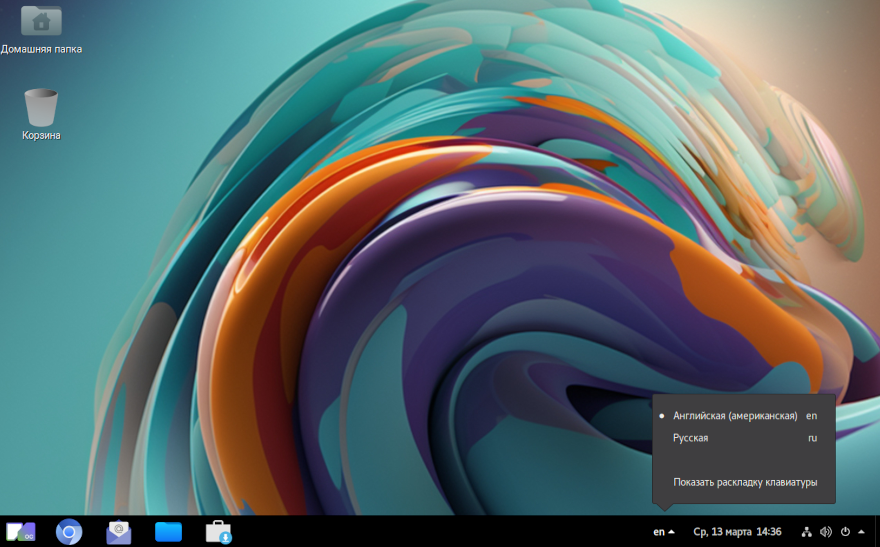Collapse the en keyboard layout indicator
Viewport: 880px width, 547px height.
pyautogui.click(x=664, y=532)
